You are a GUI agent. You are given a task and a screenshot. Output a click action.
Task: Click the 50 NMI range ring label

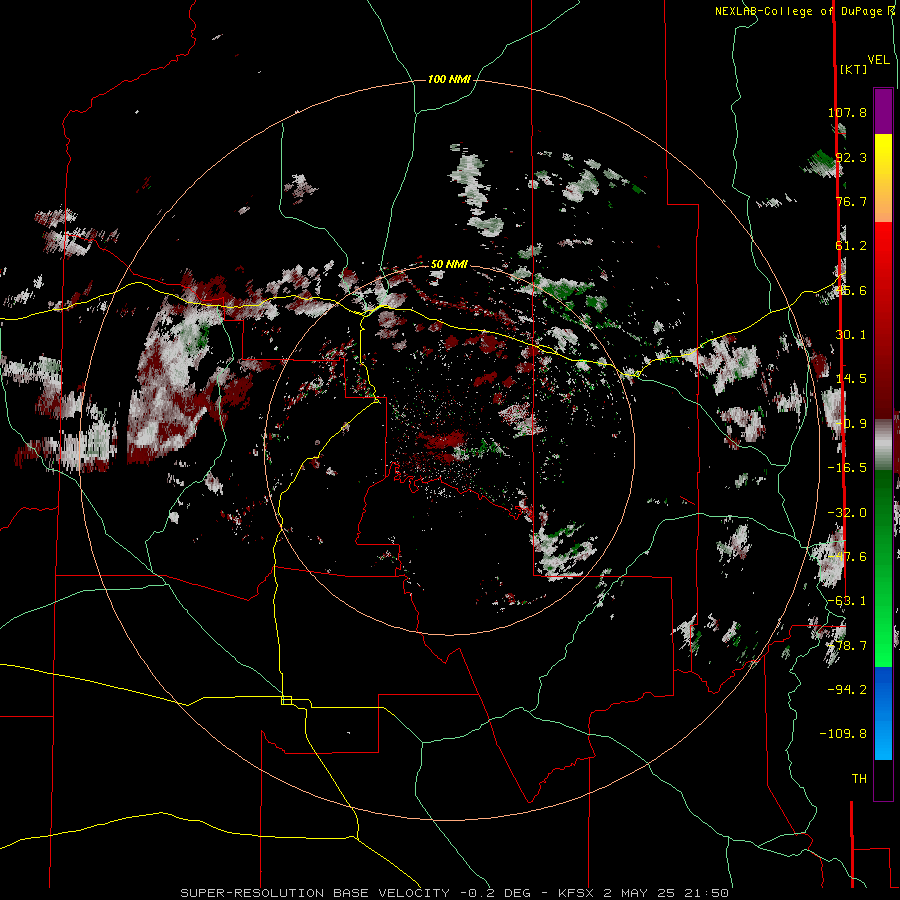(449, 264)
